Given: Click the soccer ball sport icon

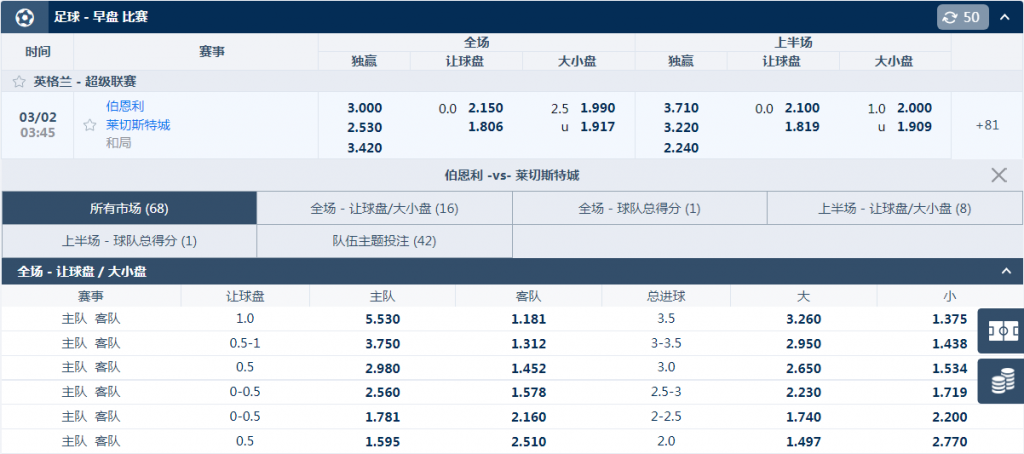Looking at the screenshot, I should click(25, 17).
